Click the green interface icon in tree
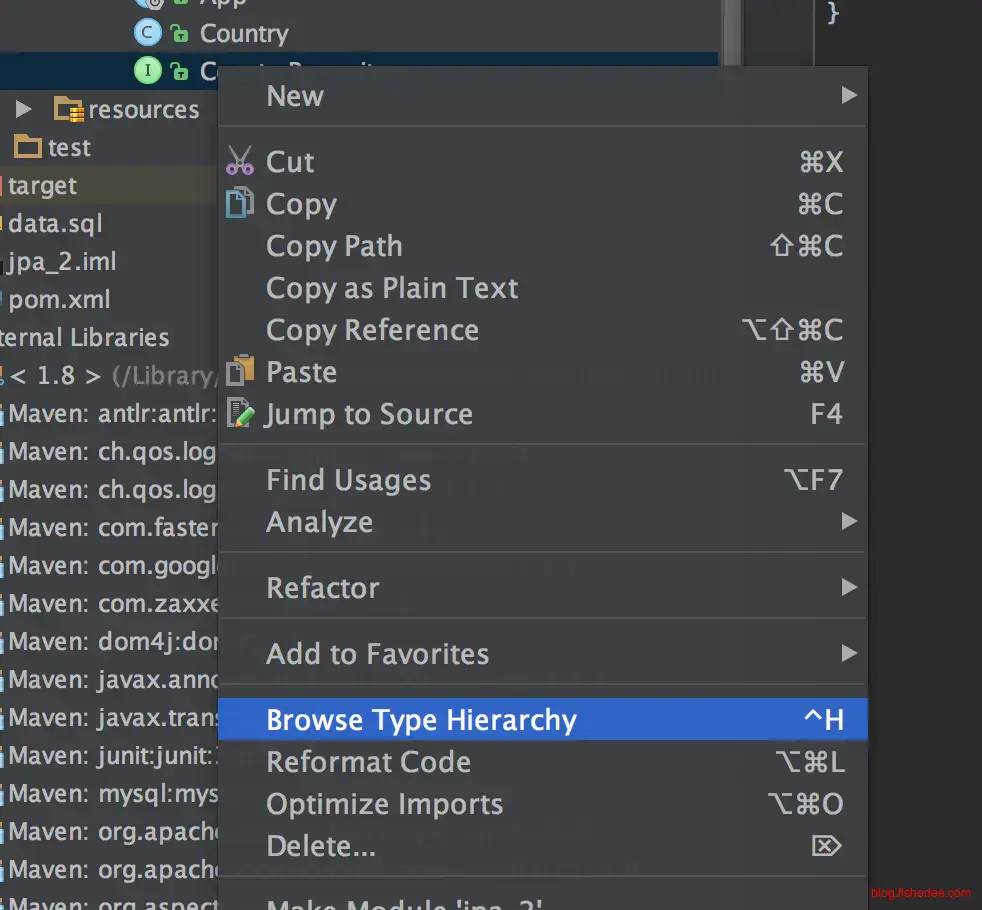 click(x=147, y=71)
